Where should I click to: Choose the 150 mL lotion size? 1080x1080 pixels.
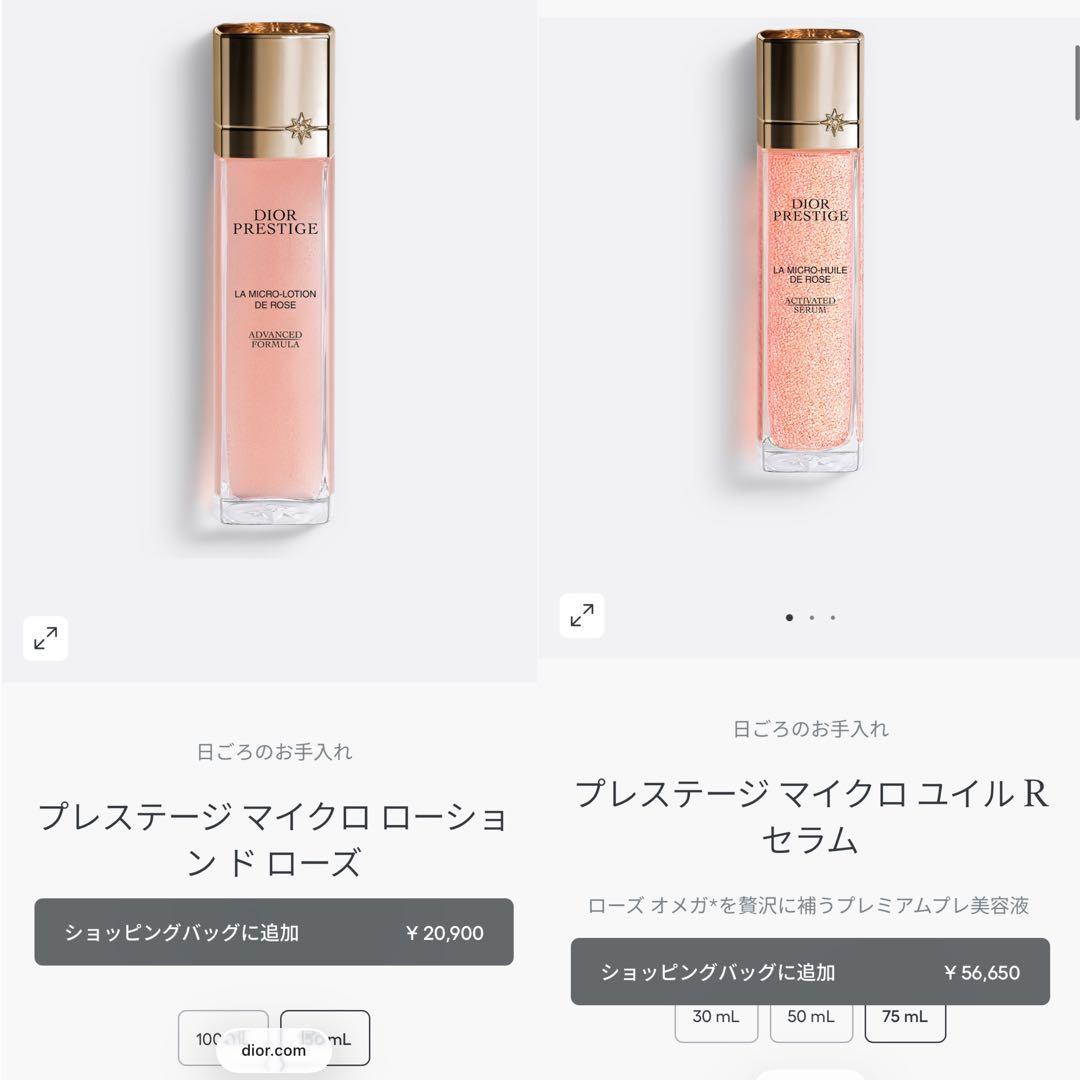coord(325,1038)
